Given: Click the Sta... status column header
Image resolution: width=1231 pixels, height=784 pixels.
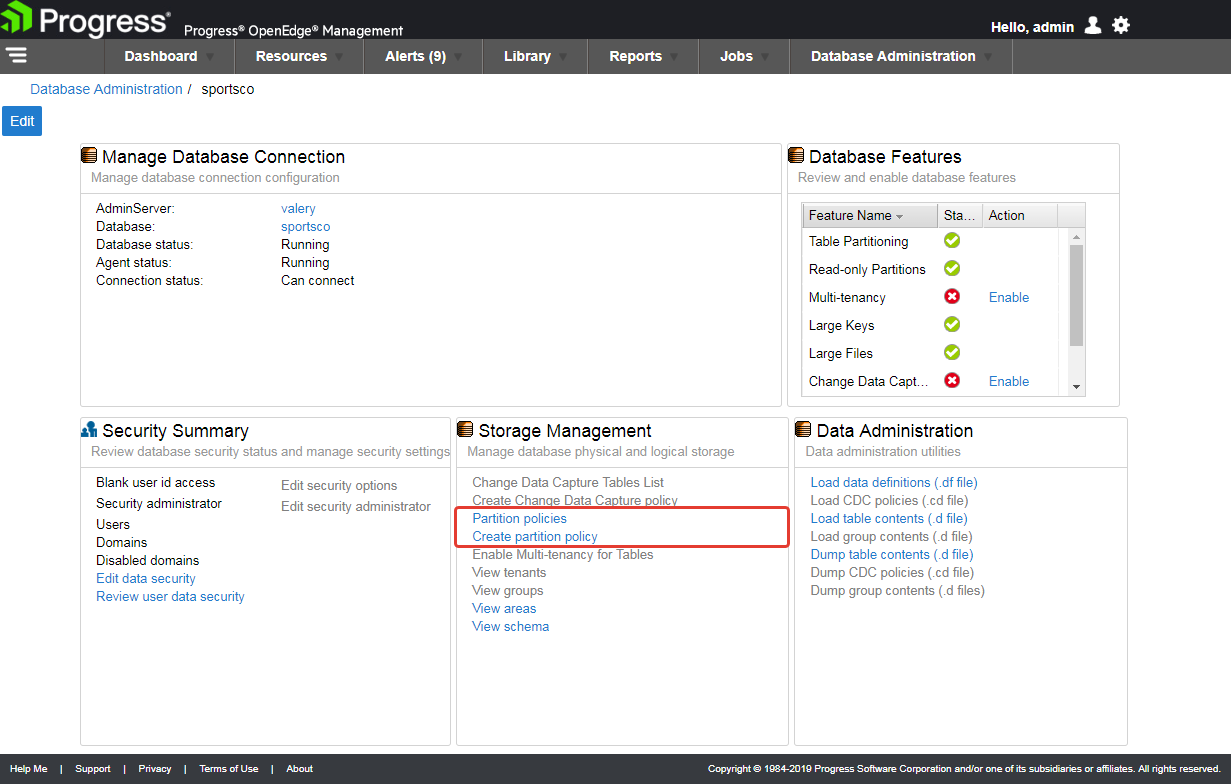Looking at the screenshot, I should [958, 215].
